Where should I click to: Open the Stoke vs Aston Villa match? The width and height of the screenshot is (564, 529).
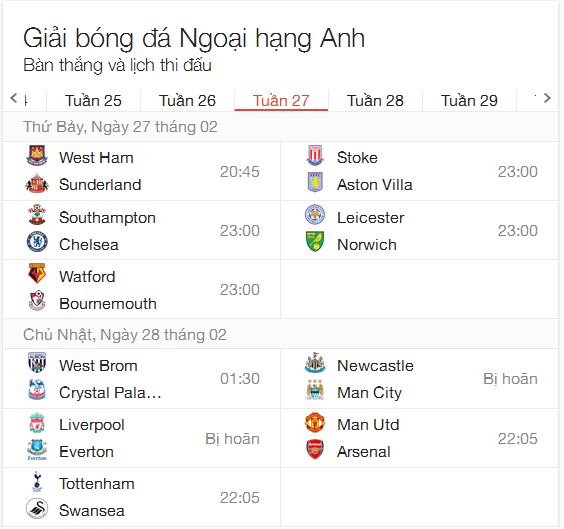pos(420,172)
